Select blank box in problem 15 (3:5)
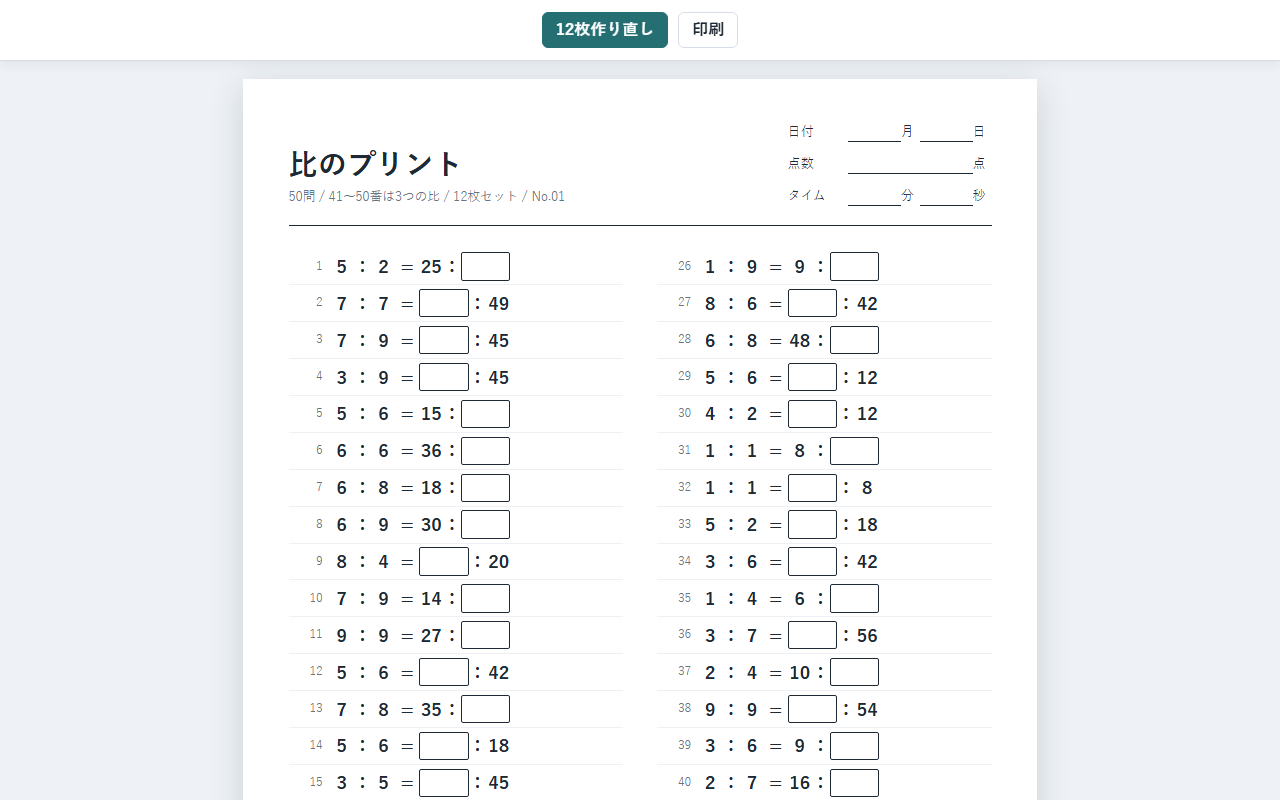Viewport: 1280px width, 800px height. 444,783
